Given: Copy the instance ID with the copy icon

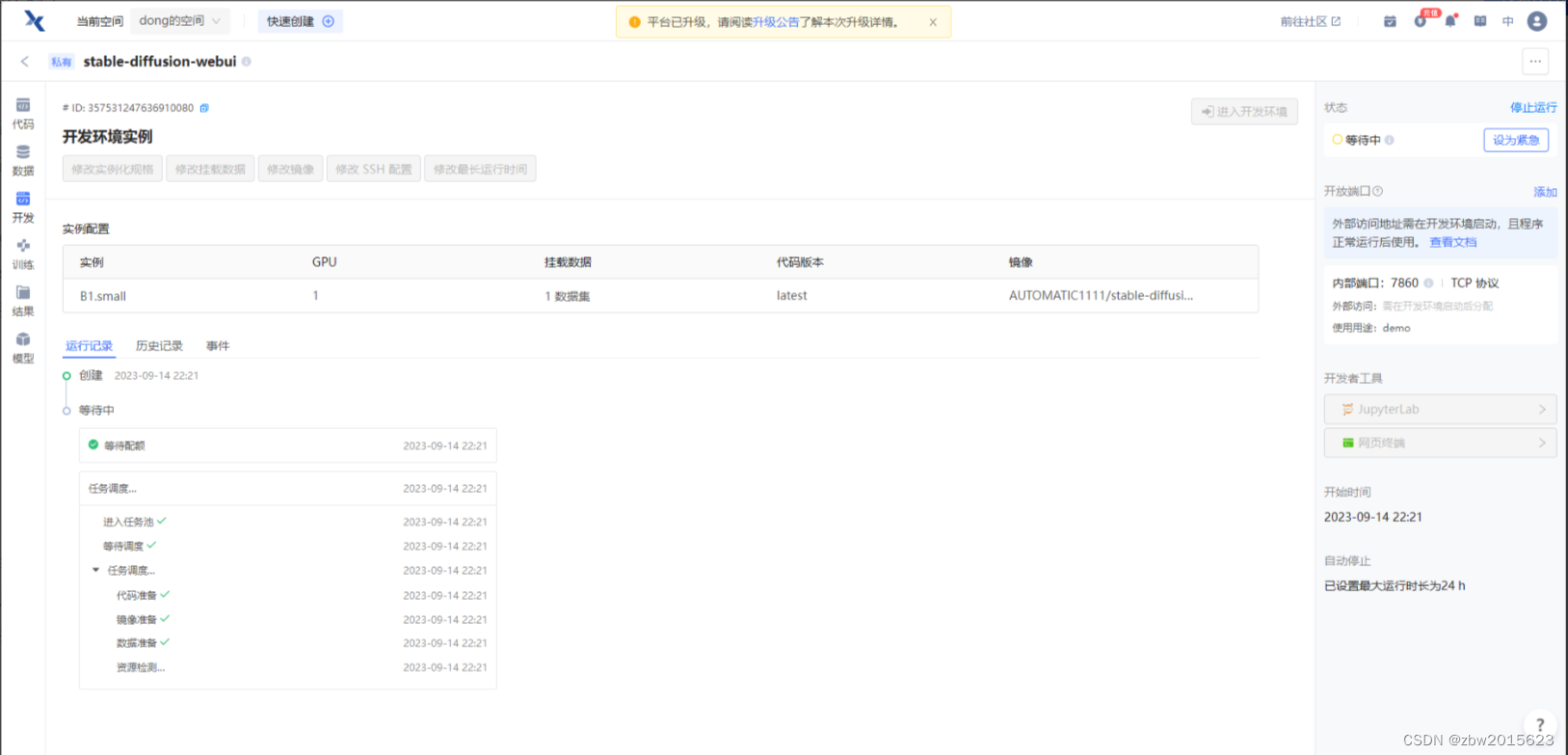Looking at the screenshot, I should [204, 108].
